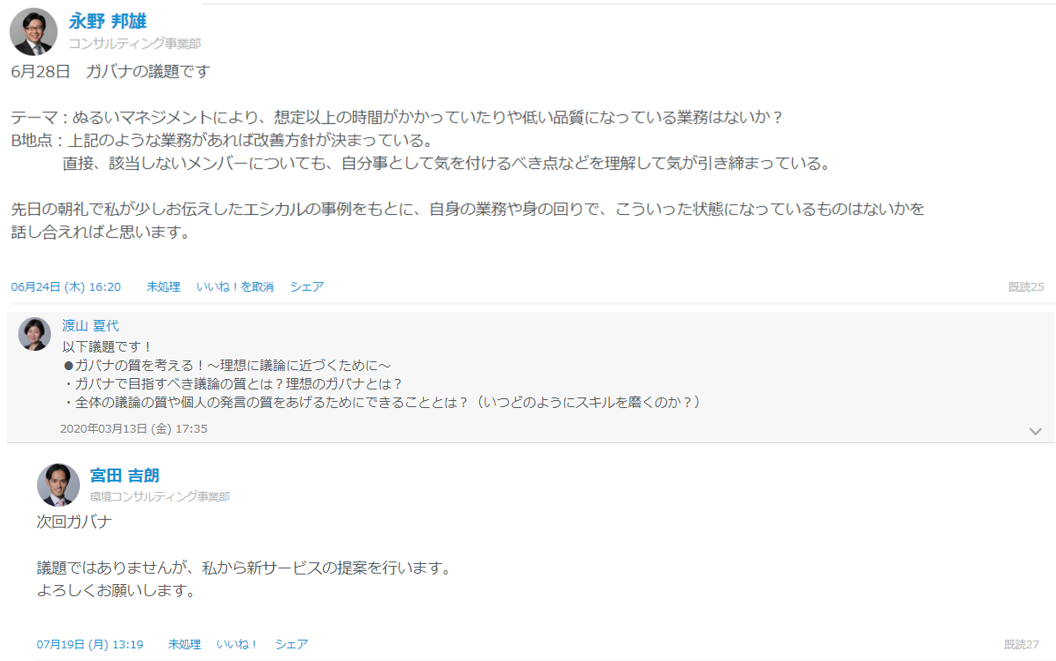Screen dimensions: 1056x661
Task: View 既読27 read count
Action: click(x=1022, y=645)
